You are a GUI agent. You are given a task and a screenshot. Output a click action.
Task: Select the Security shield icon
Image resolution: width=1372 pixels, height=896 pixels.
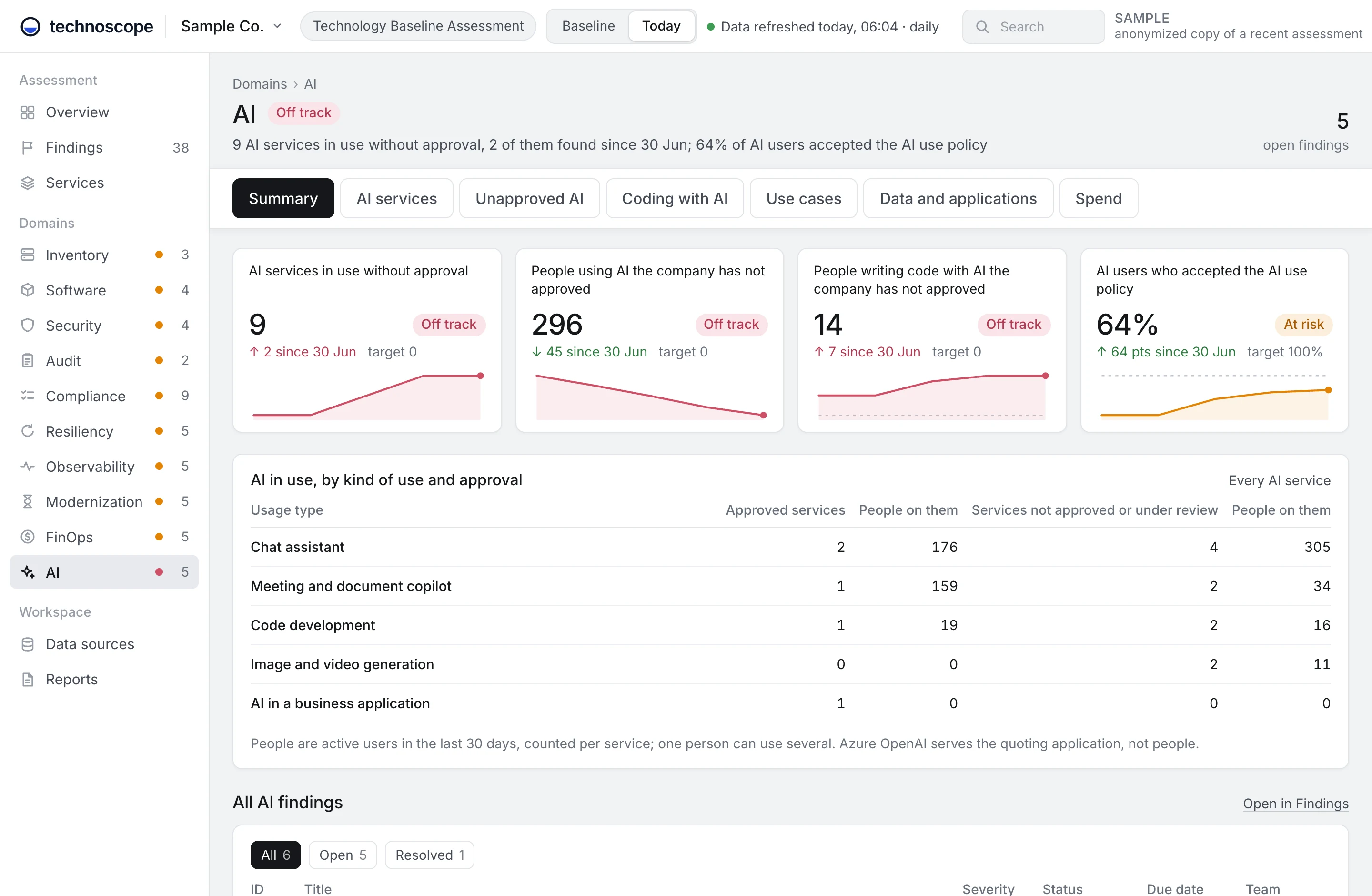pos(28,325)
